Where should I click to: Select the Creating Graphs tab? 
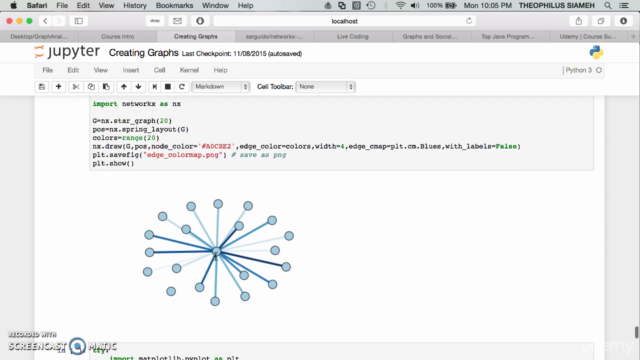pos(196,36)
